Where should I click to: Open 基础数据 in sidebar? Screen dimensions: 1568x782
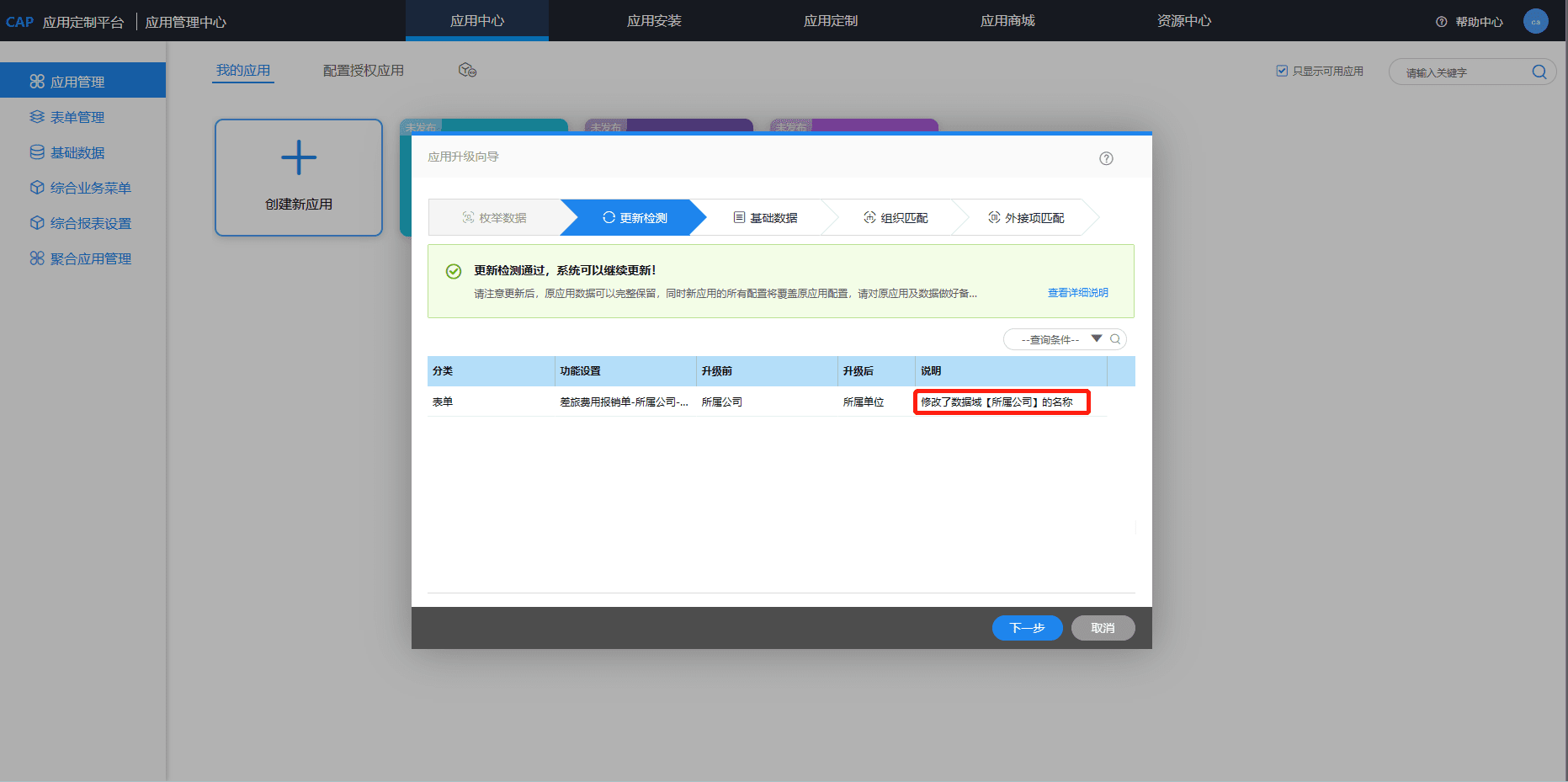[x=82, y=152]
